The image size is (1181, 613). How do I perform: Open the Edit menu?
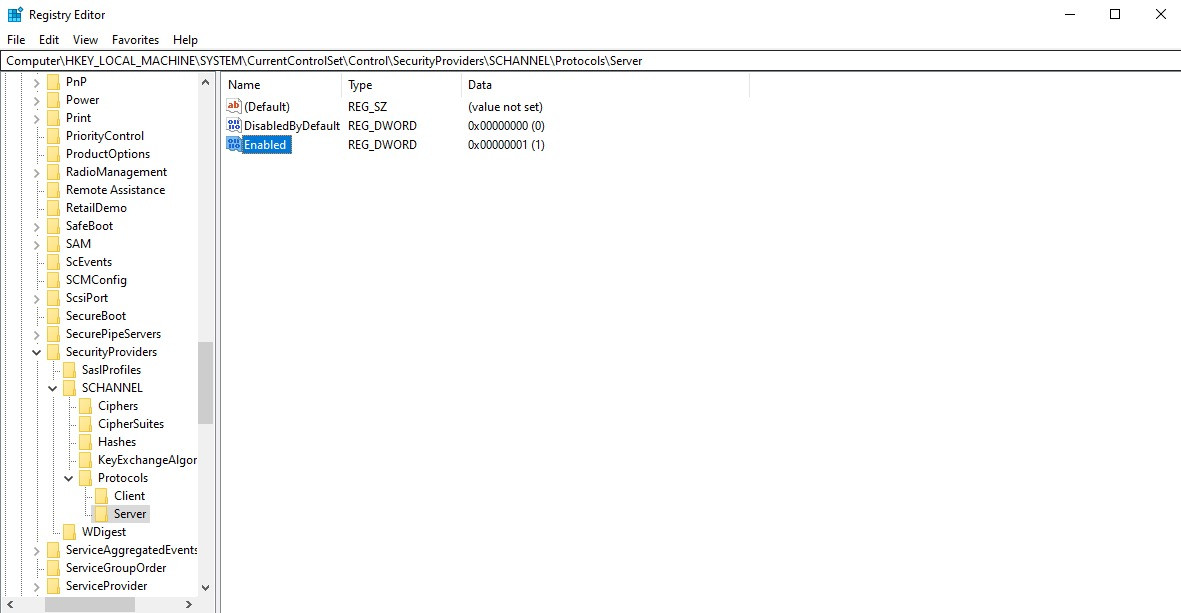pos(49,40)
